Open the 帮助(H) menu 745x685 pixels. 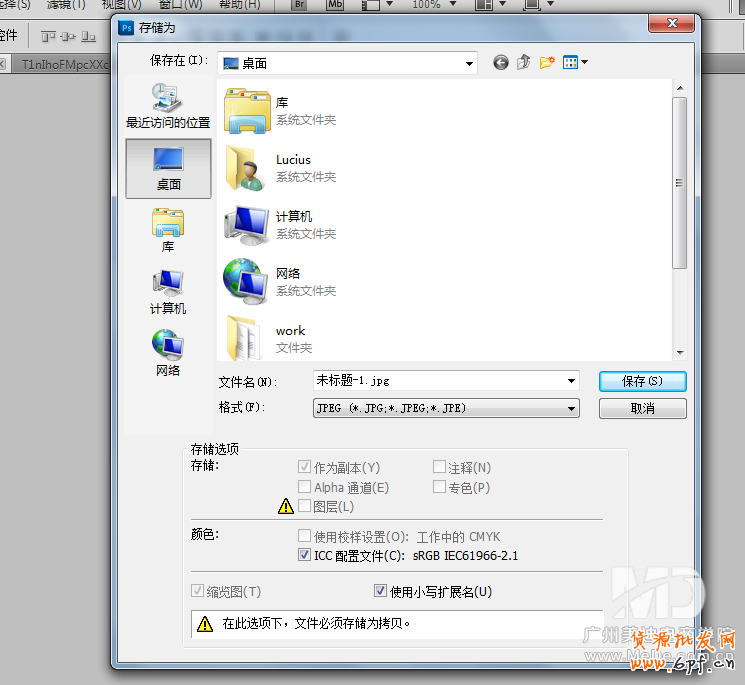click(239, 5)
